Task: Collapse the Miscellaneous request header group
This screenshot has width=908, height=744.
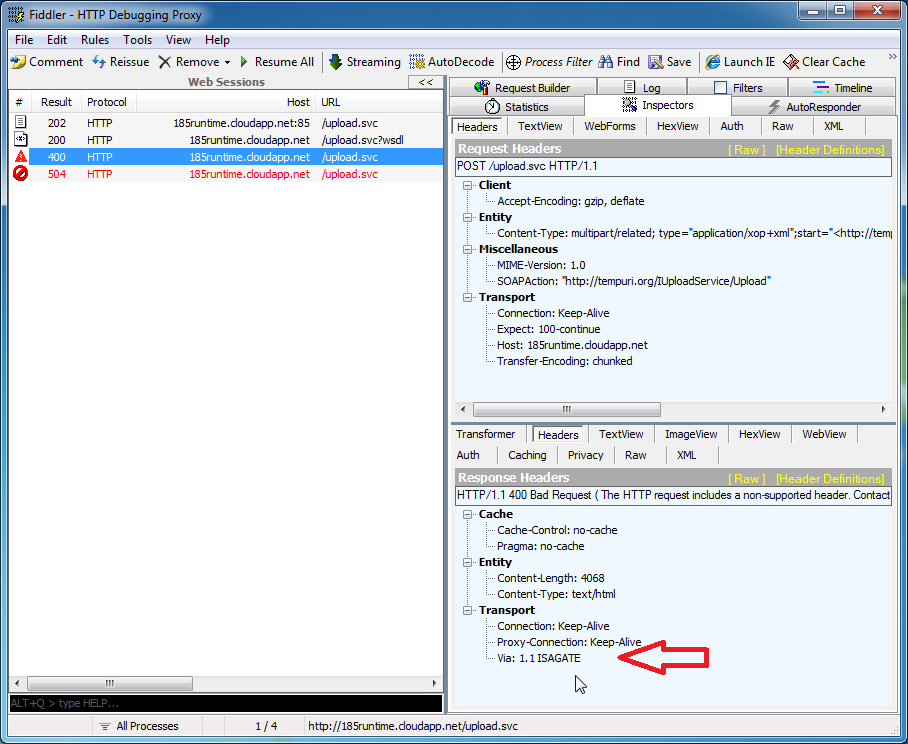Action: point(469,249)
